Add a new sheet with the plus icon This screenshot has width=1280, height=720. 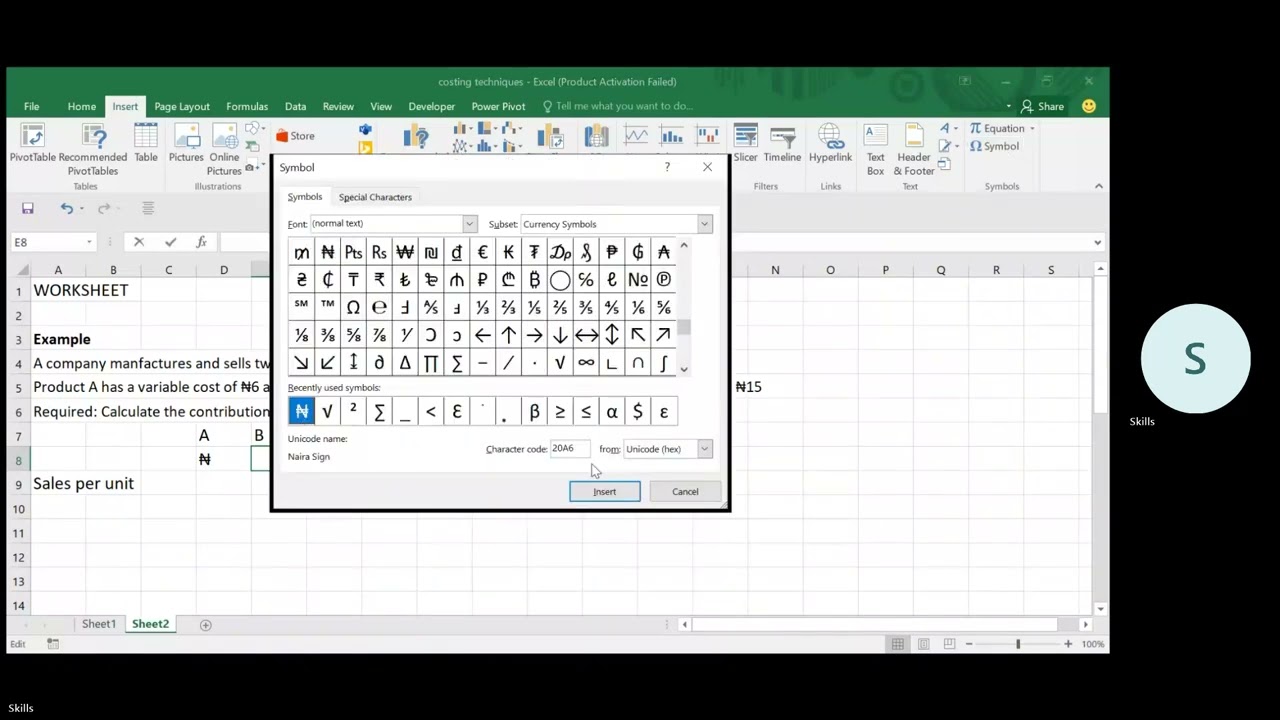(205, 625)
